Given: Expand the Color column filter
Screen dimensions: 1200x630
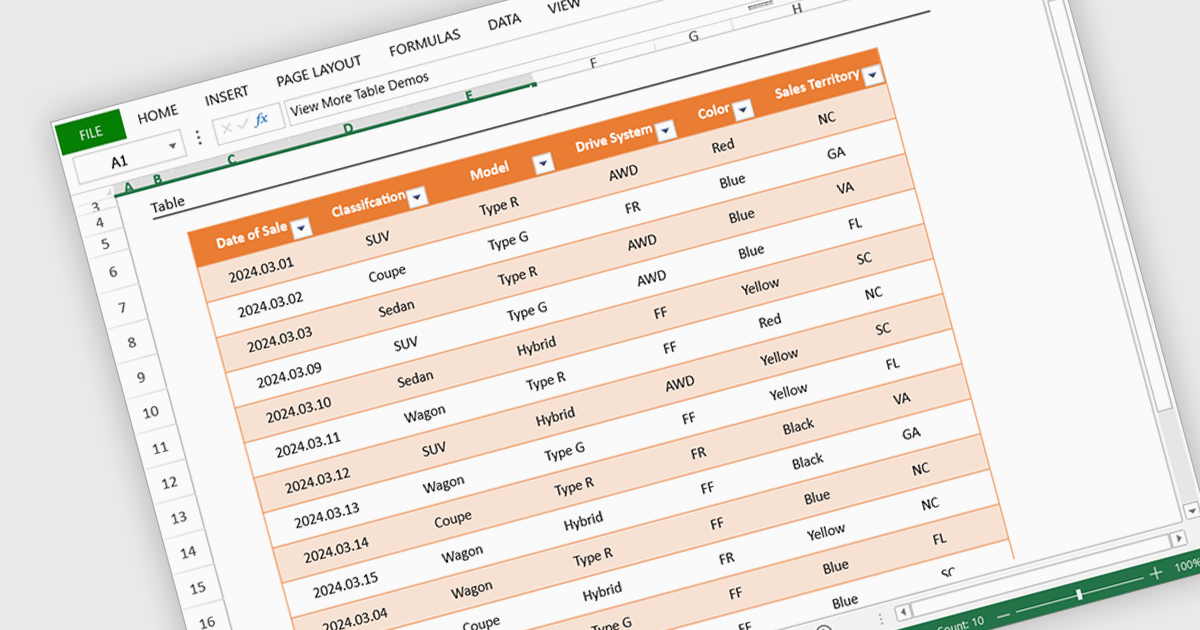Looking at the screenshot, I should [742, 110].
